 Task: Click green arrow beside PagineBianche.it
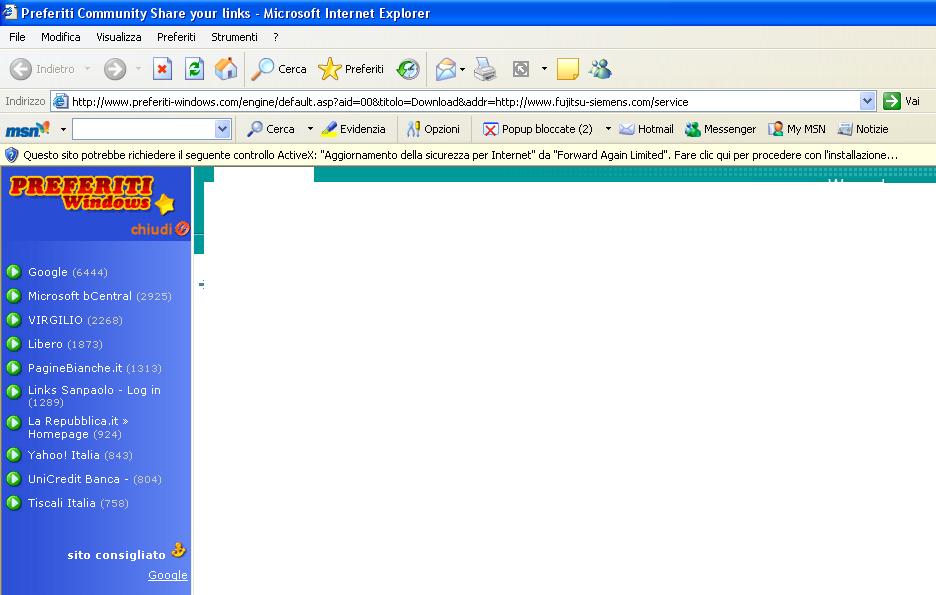(x=14, y=368)
